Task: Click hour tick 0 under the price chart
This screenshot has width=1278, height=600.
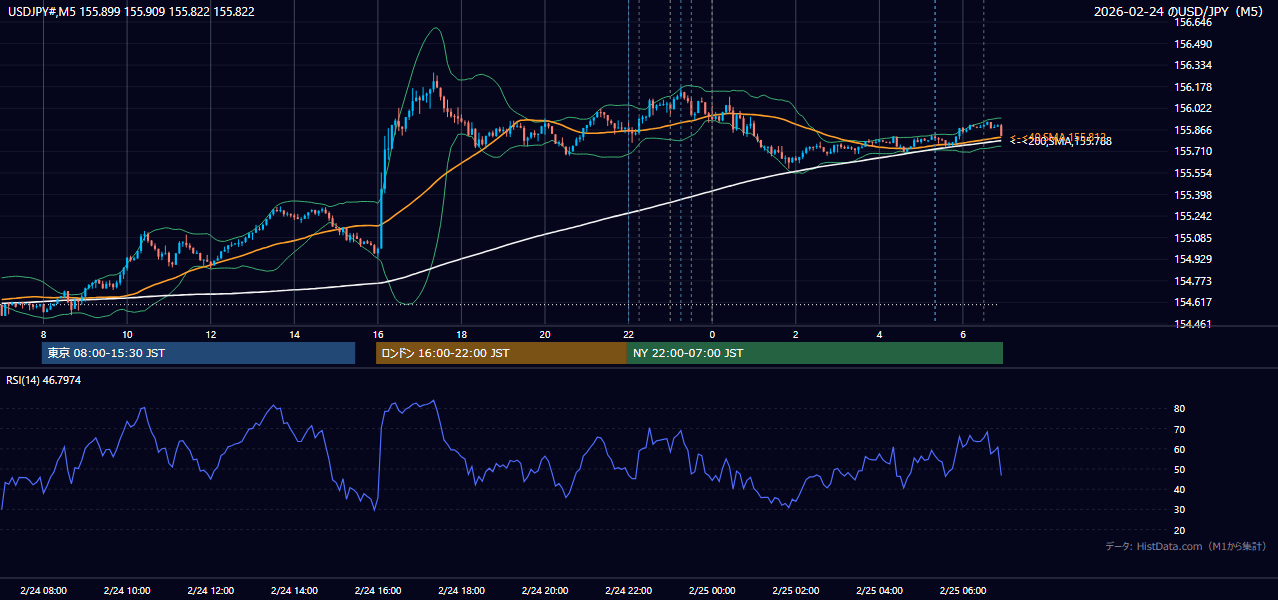Action: point(712,334)
